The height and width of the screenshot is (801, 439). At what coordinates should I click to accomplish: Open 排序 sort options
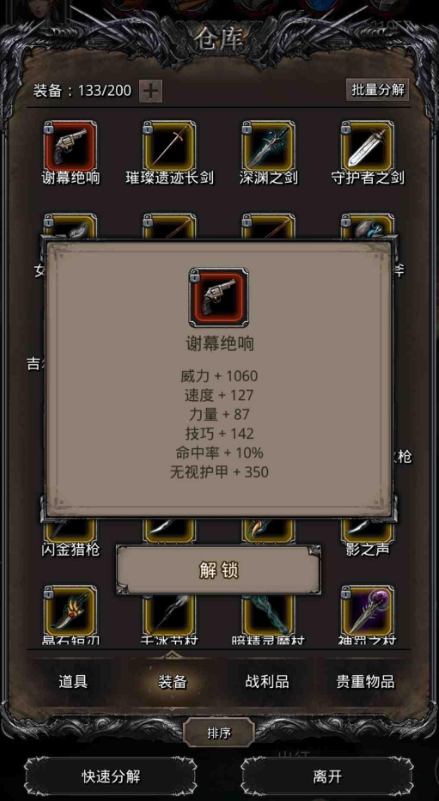tap(219, 733)
